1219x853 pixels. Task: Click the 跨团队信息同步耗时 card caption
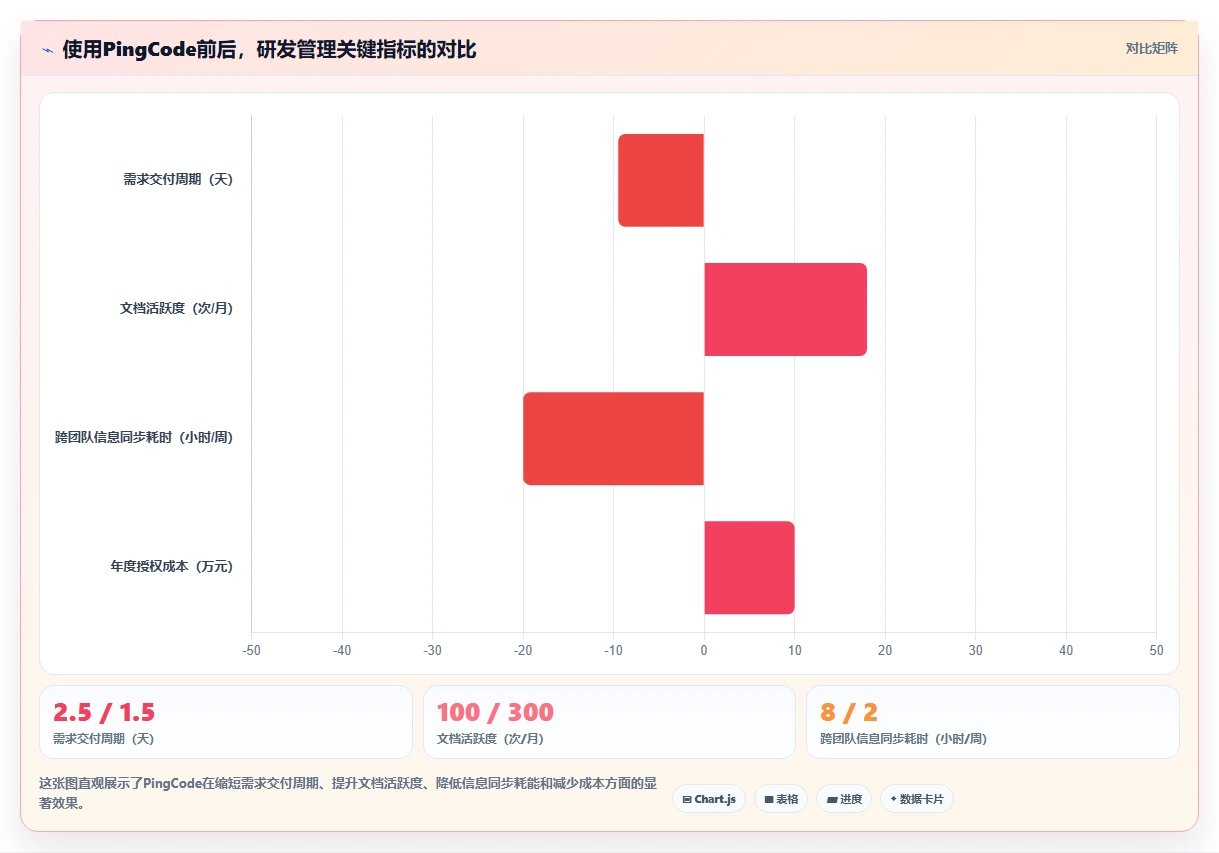[904, 739]
